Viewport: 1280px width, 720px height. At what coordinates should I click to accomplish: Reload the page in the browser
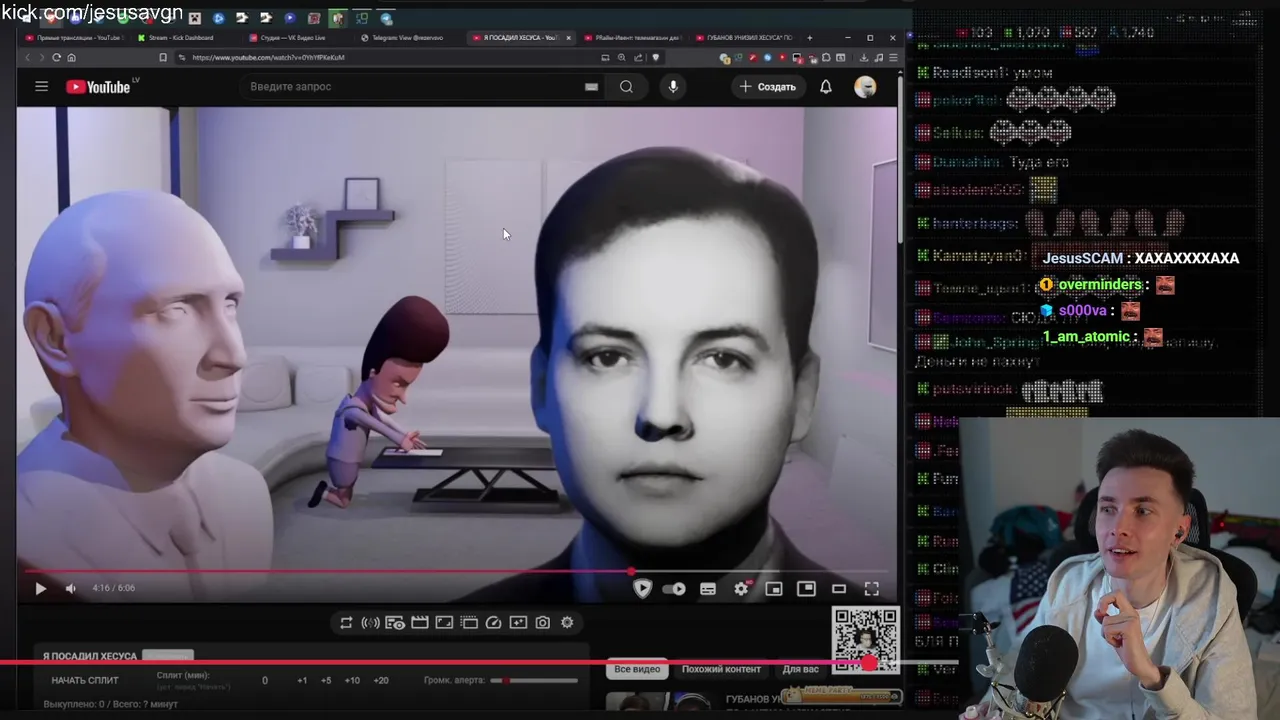(56, 58)
